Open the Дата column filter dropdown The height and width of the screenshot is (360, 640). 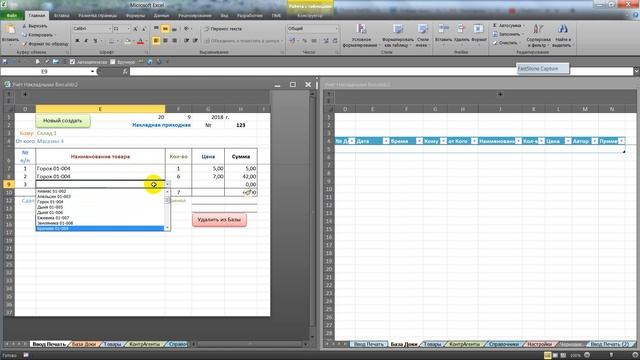(386, 141)
